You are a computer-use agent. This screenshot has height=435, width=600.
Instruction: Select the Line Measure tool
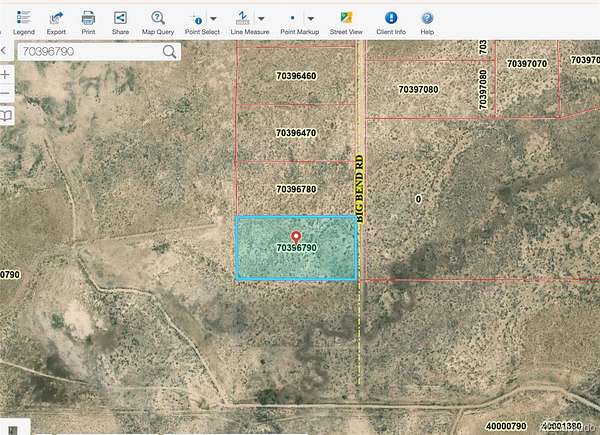[x=243, y=18]
